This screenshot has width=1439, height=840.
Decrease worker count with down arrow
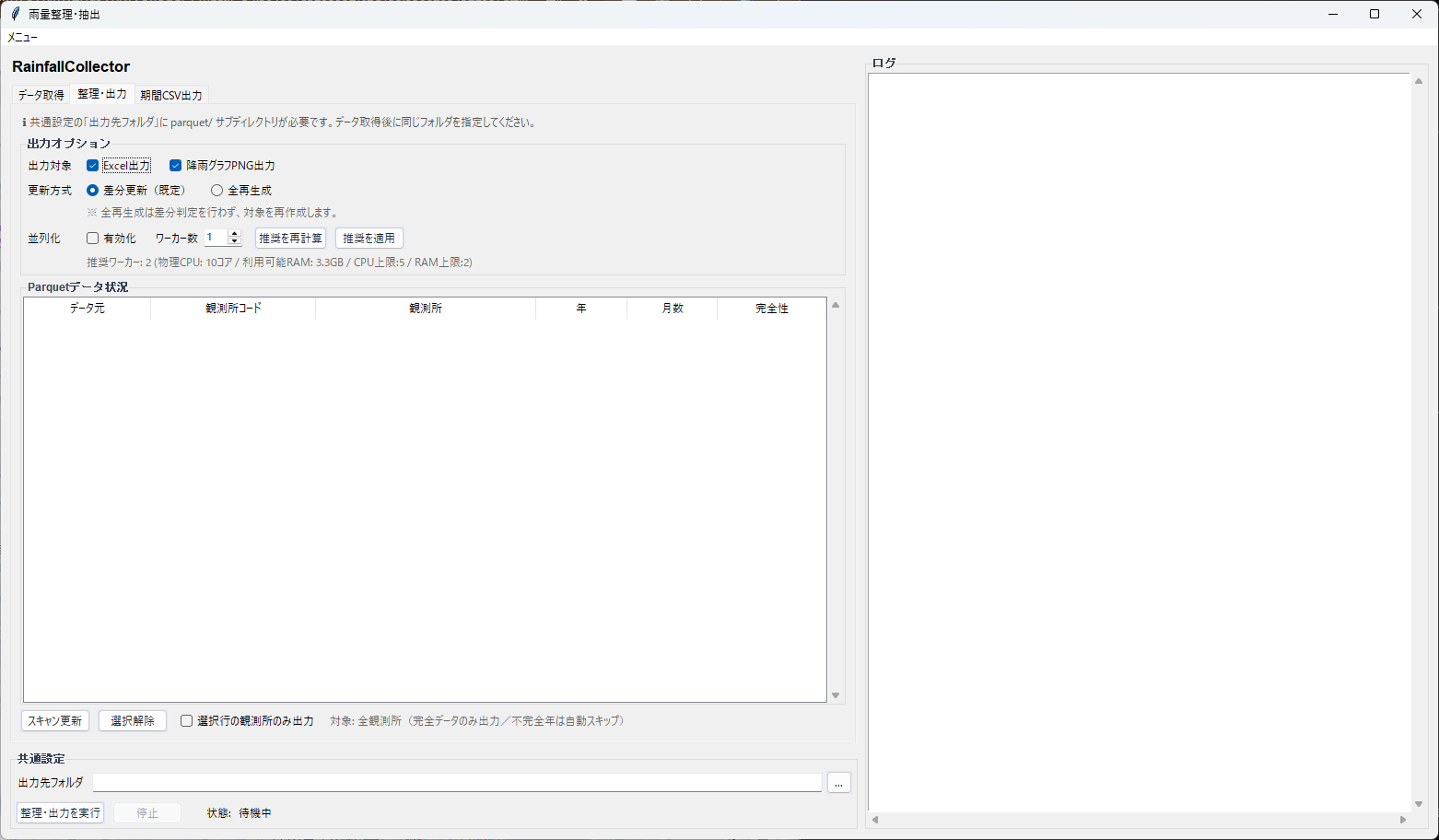click(x=234, y=242)
